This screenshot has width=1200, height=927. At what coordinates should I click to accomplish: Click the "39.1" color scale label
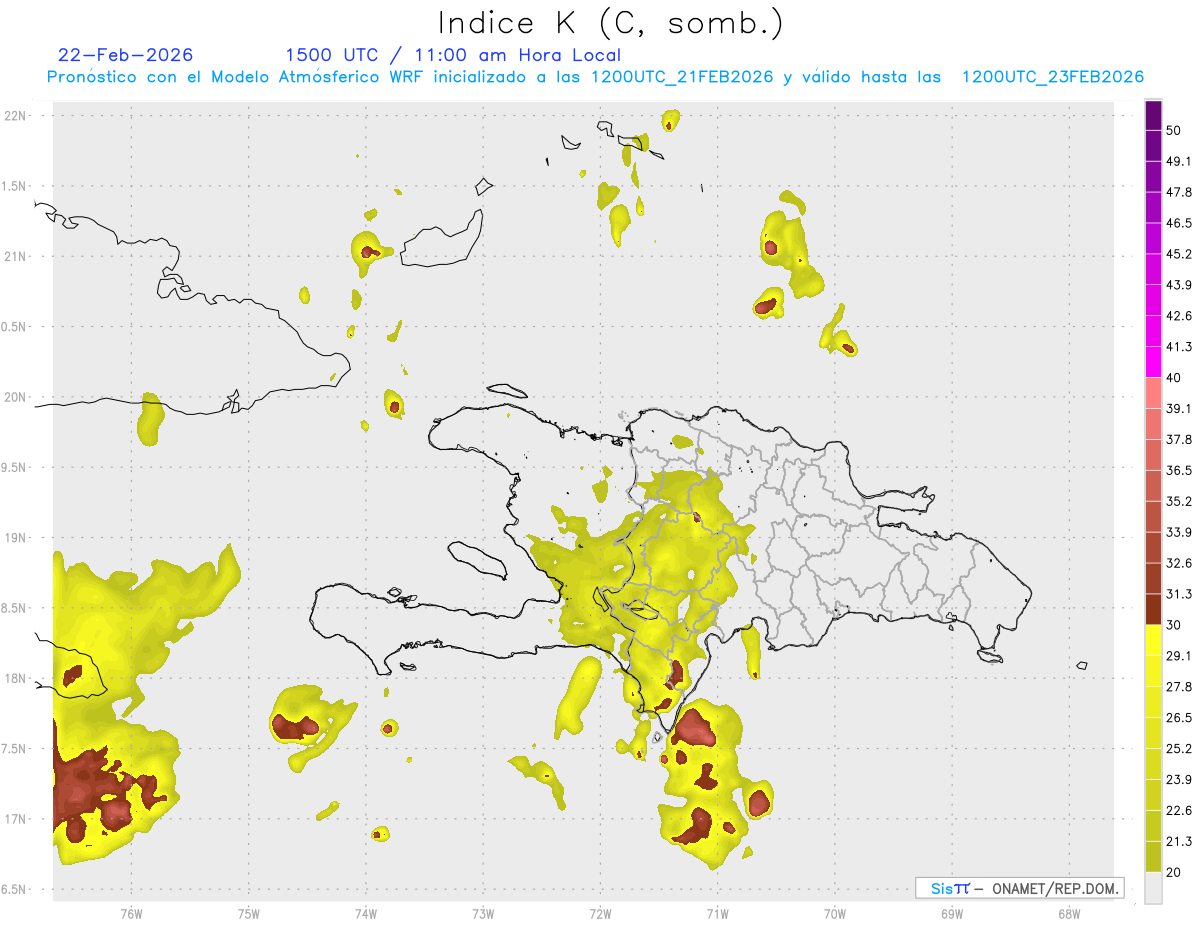(1179, 408)
